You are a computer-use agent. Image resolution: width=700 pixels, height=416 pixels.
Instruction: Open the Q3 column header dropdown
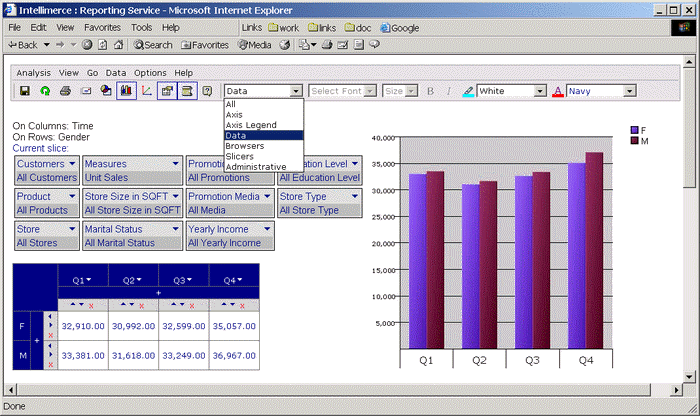click(190, 280)
